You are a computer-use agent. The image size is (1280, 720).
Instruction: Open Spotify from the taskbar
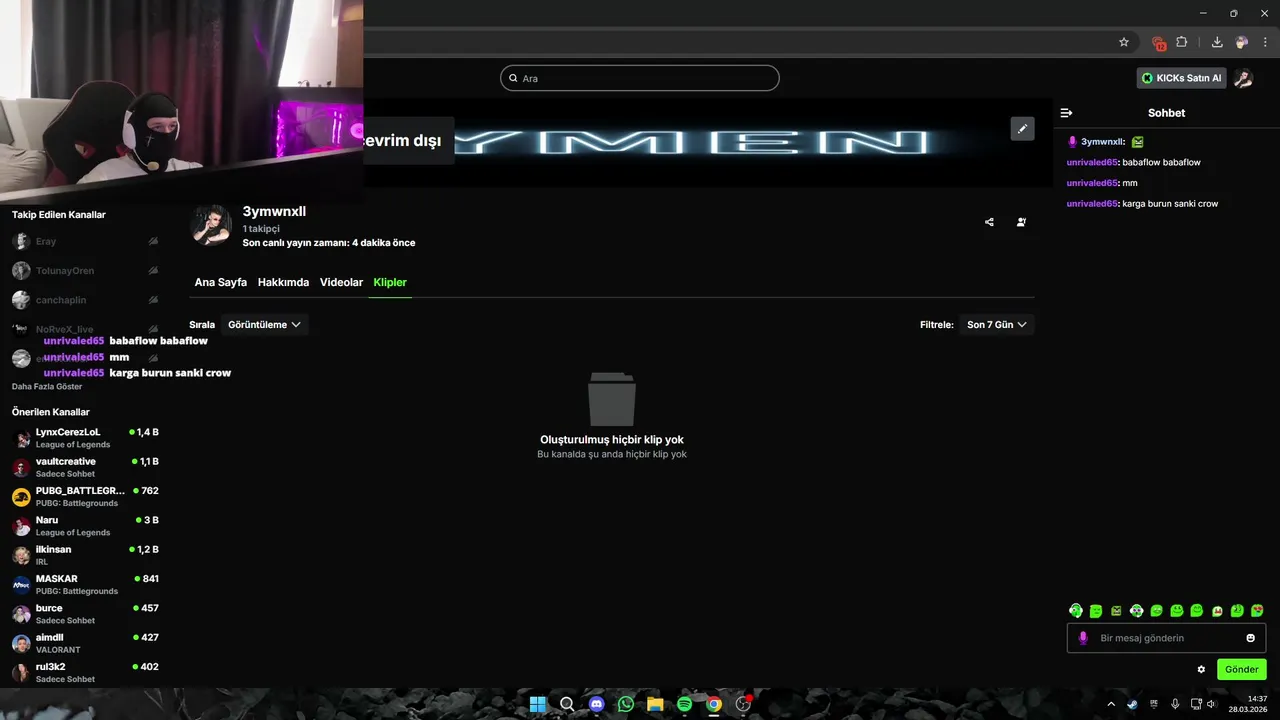684,704
